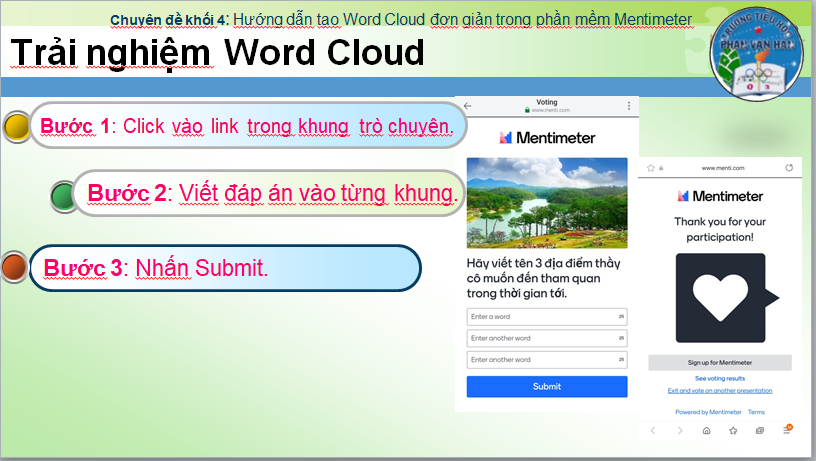The width and height of the screenshot is (816, 461).
Task: Click the Mentimeter logo on the voting page
Action: 547,138
